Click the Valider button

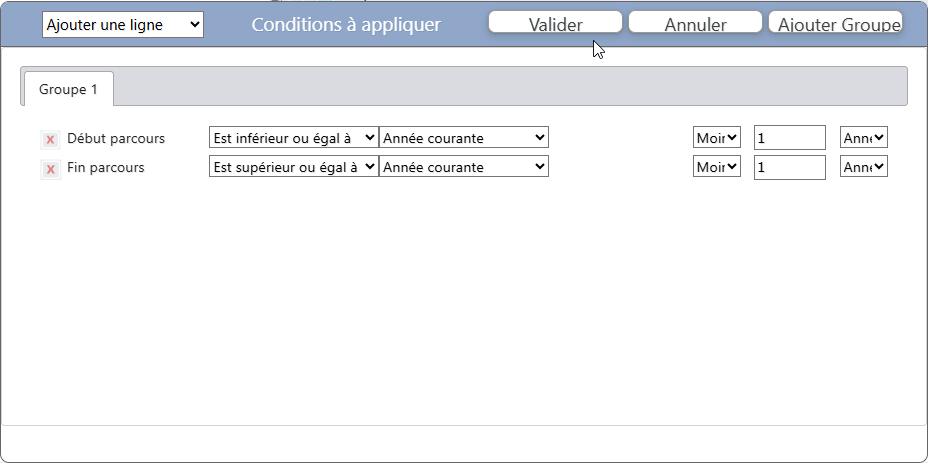[x=555, y=24]
